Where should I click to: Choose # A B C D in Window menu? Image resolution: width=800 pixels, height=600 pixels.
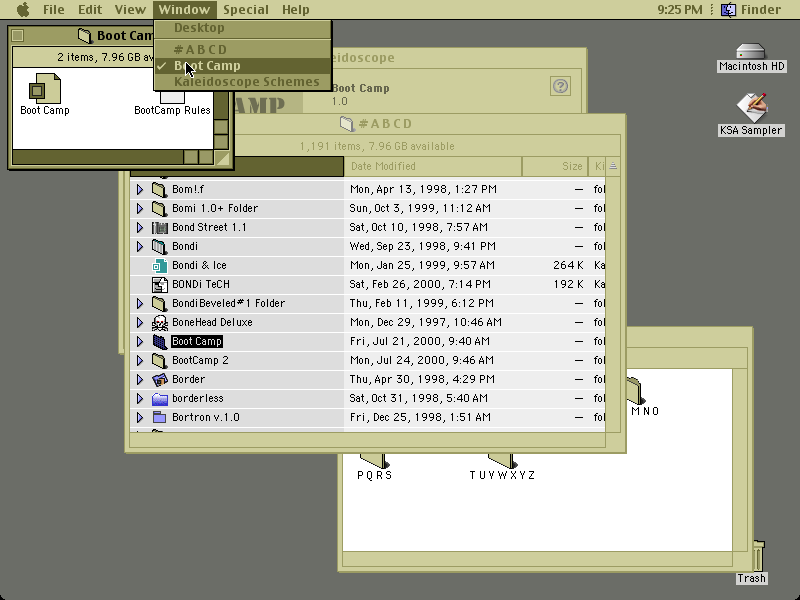point(243,49)
